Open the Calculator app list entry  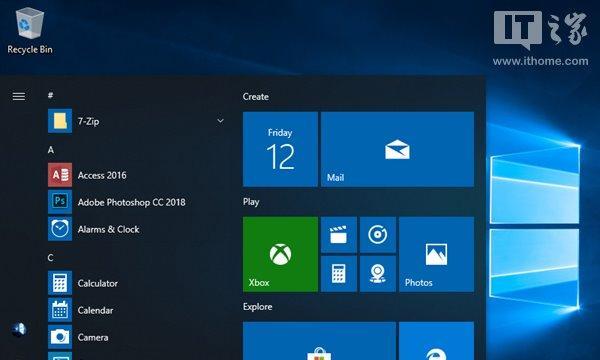pyautogui.click(x=138, y=283)
